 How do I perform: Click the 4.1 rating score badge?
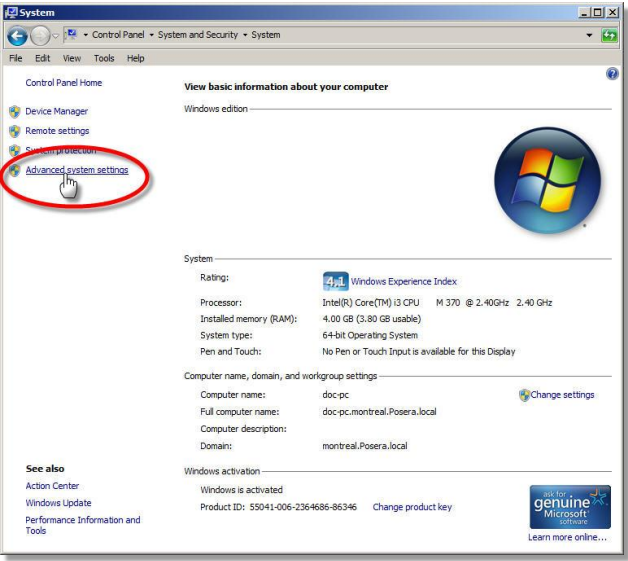click(x=334, y=281)
